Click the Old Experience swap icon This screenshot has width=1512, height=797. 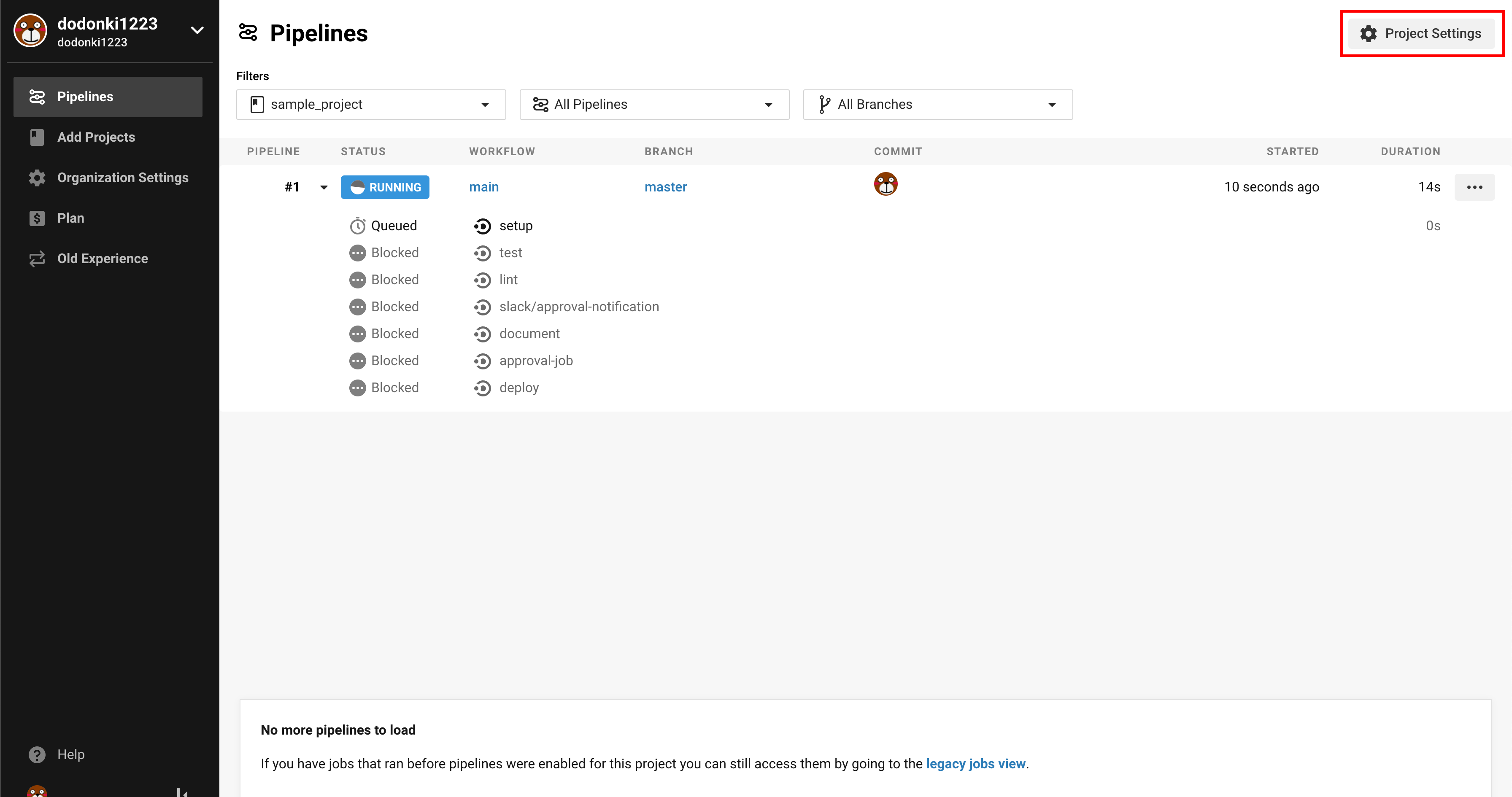[x=37, y=259]
